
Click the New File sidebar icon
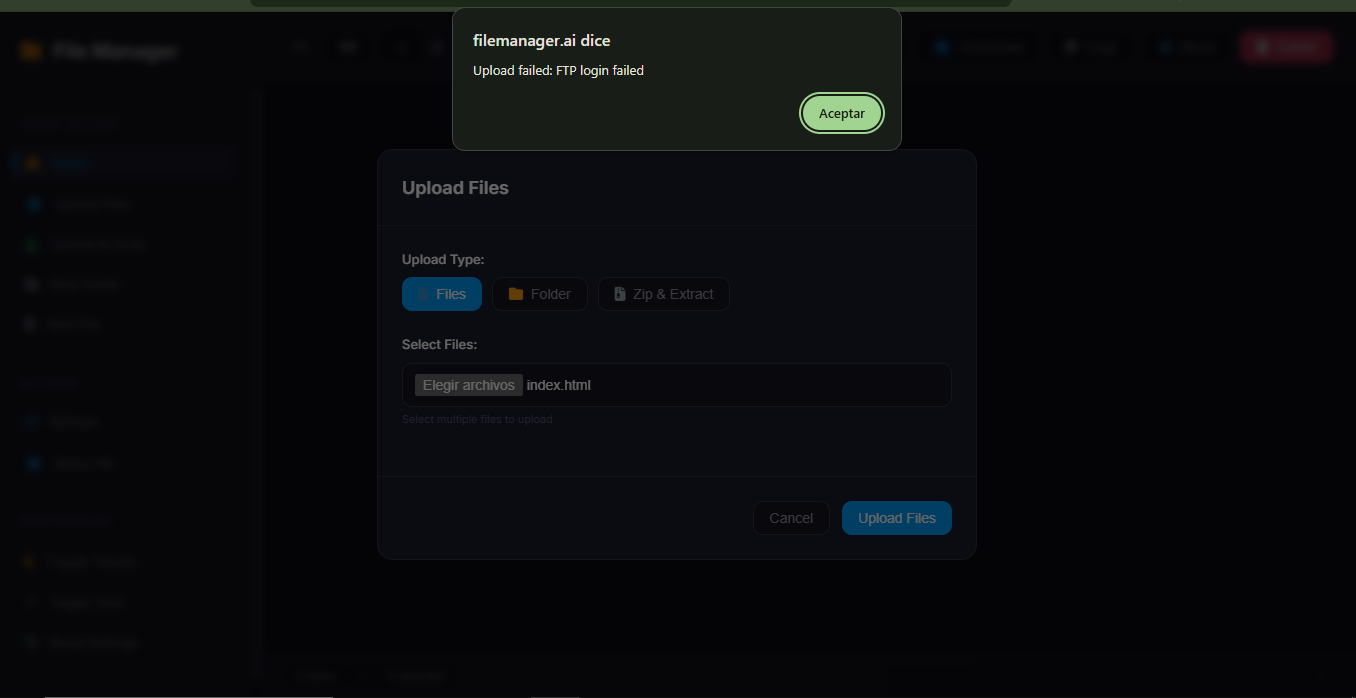point(33,325)
